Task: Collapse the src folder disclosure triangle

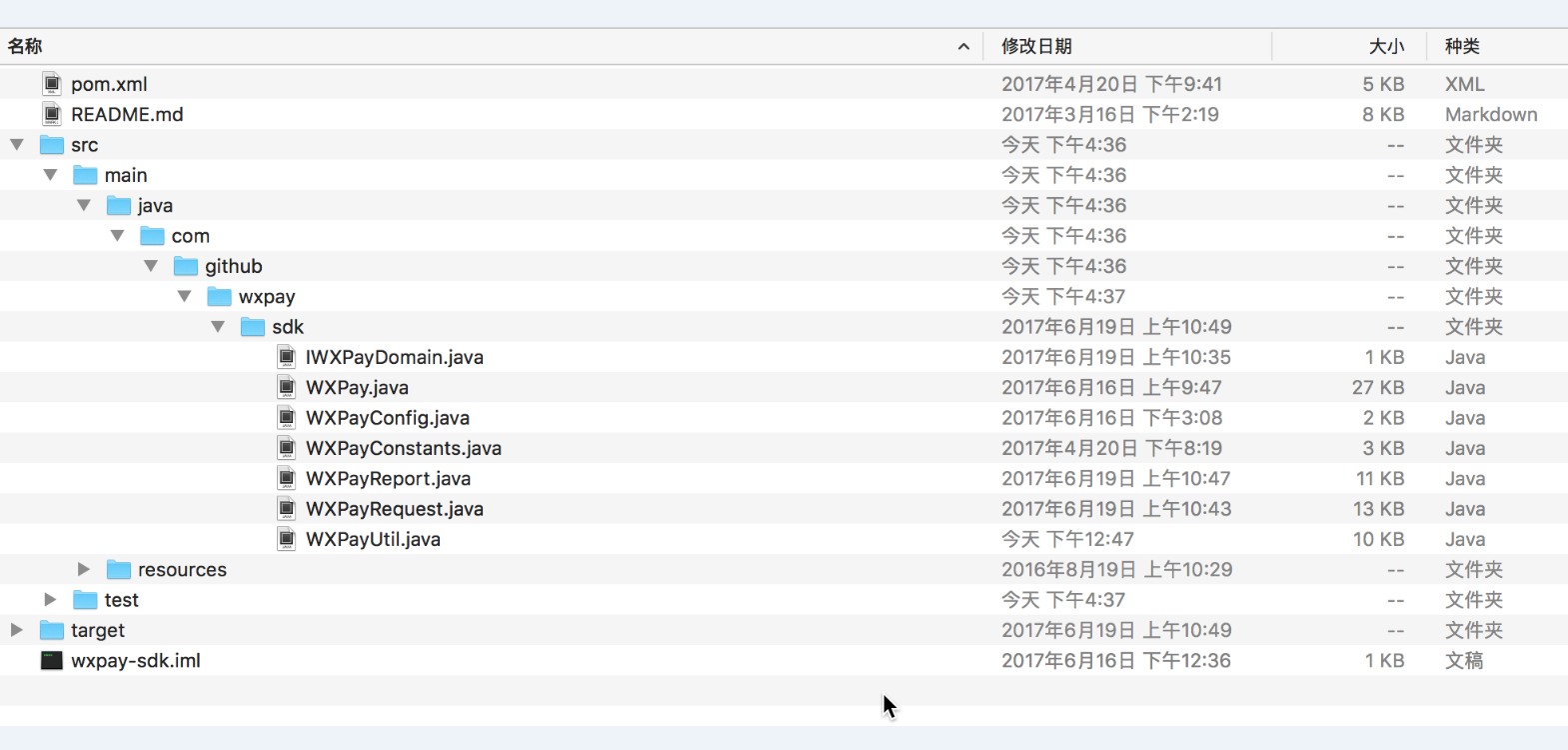Action: 17,145
